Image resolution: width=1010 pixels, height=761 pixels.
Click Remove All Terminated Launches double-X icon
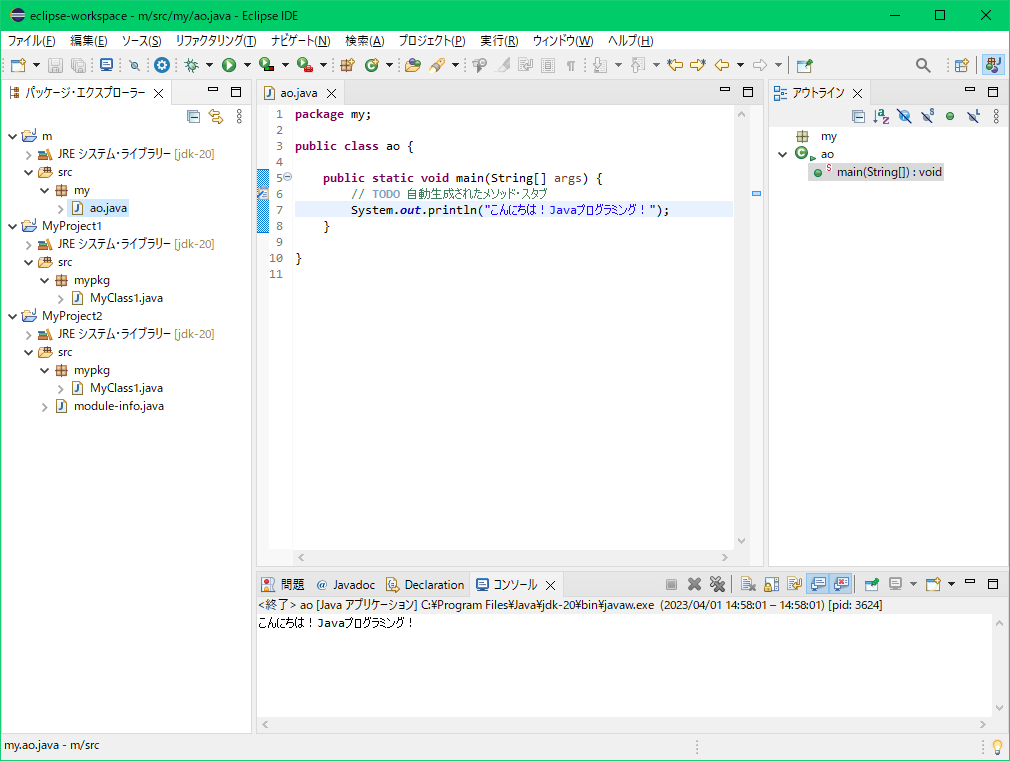coord(717,584)
